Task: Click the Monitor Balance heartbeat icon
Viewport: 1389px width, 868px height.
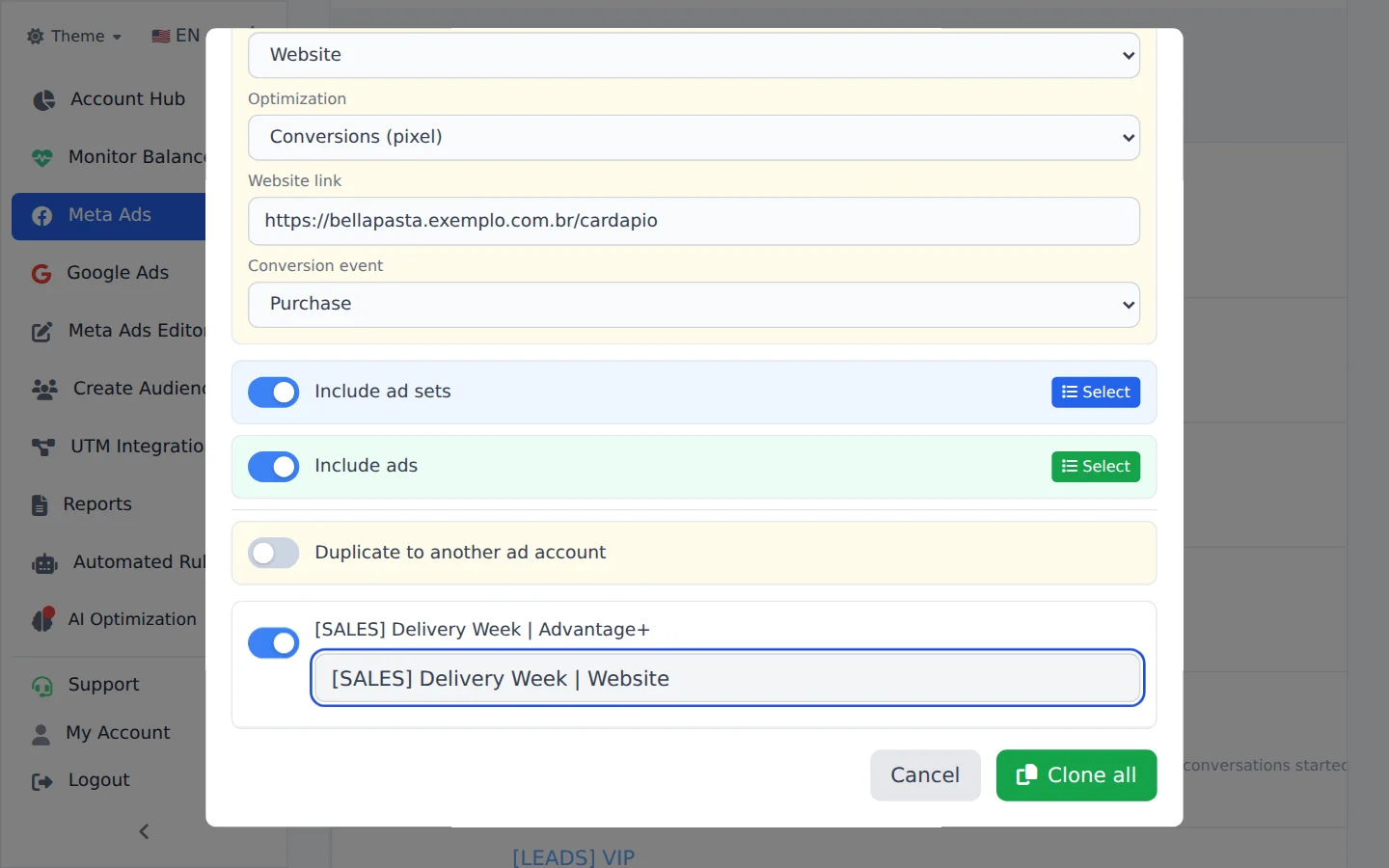Action: tap(42, 157)
